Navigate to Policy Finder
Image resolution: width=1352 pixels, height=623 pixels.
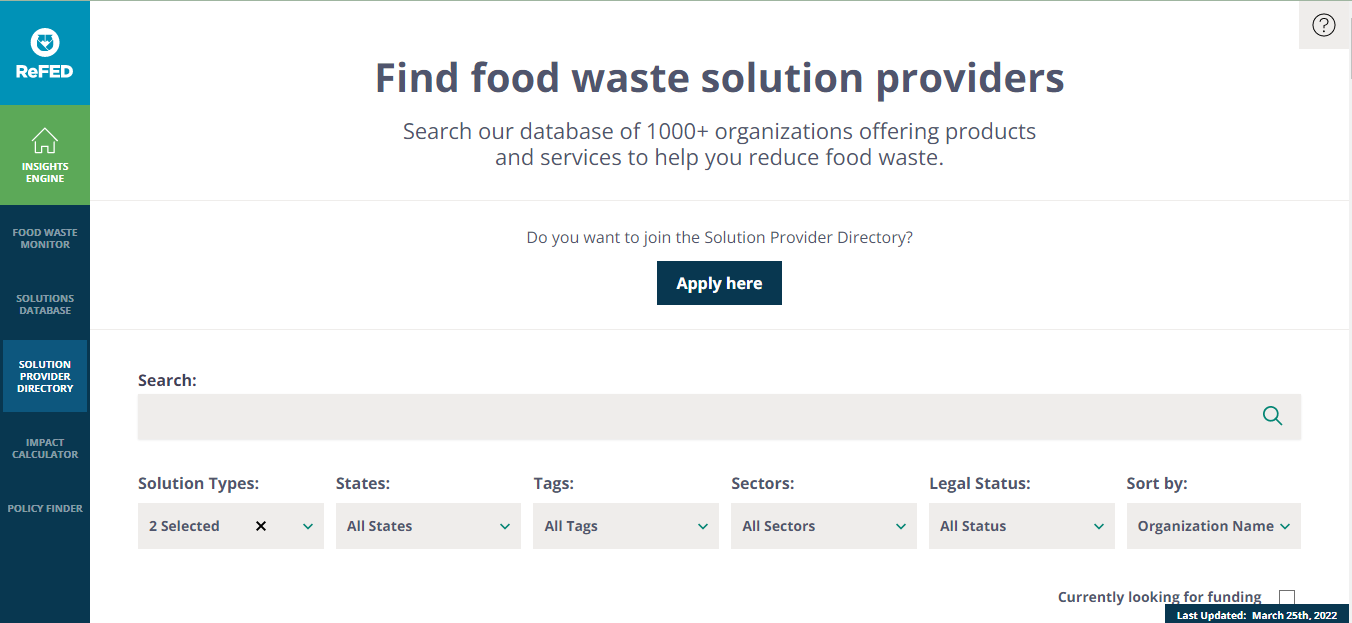pos(45,508)
